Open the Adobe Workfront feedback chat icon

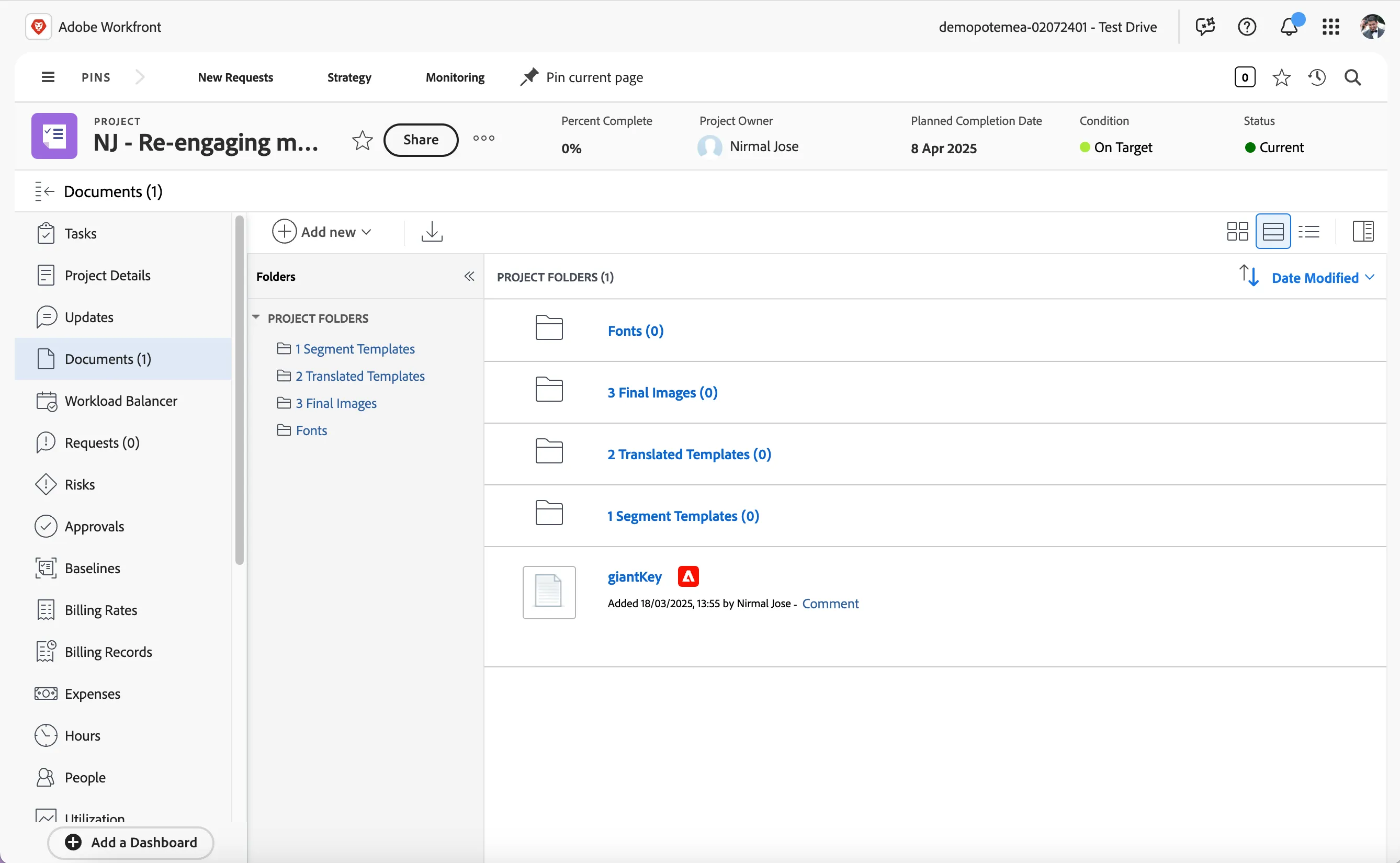(1205, 27)
